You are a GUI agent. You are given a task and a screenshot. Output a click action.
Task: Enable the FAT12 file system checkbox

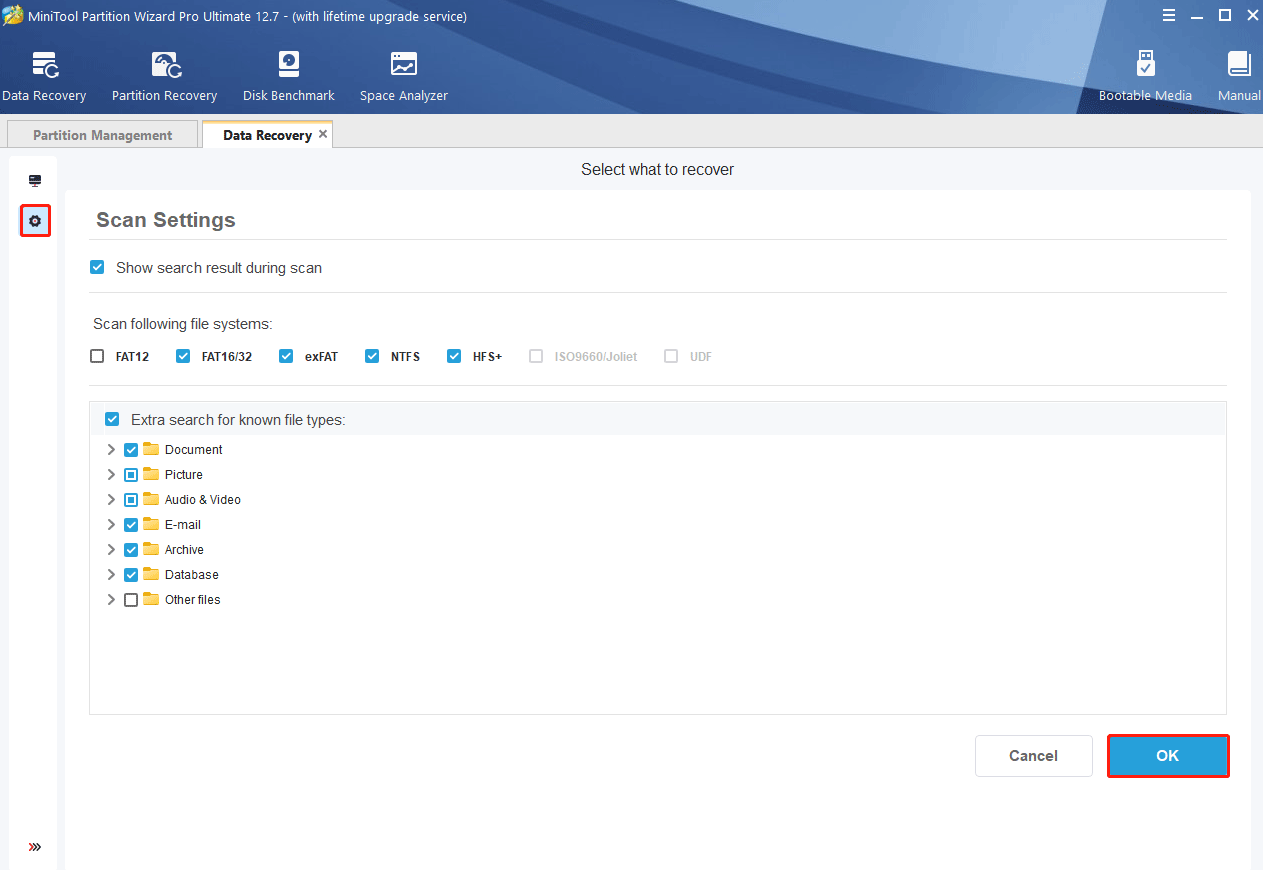pos(97,356)
